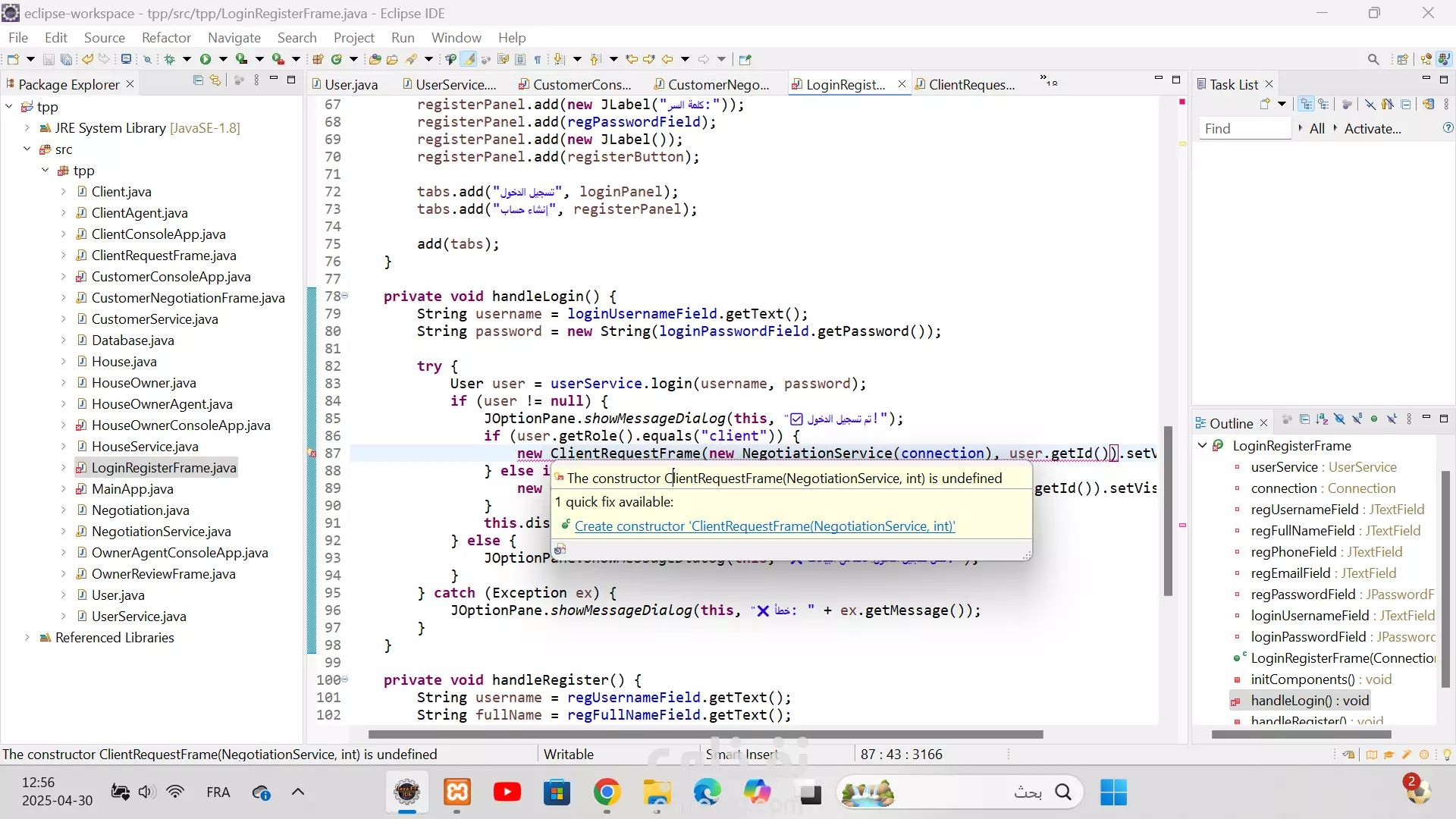Click Next Annotation arrow icon

pyautogui.click(x=559, y=59)
